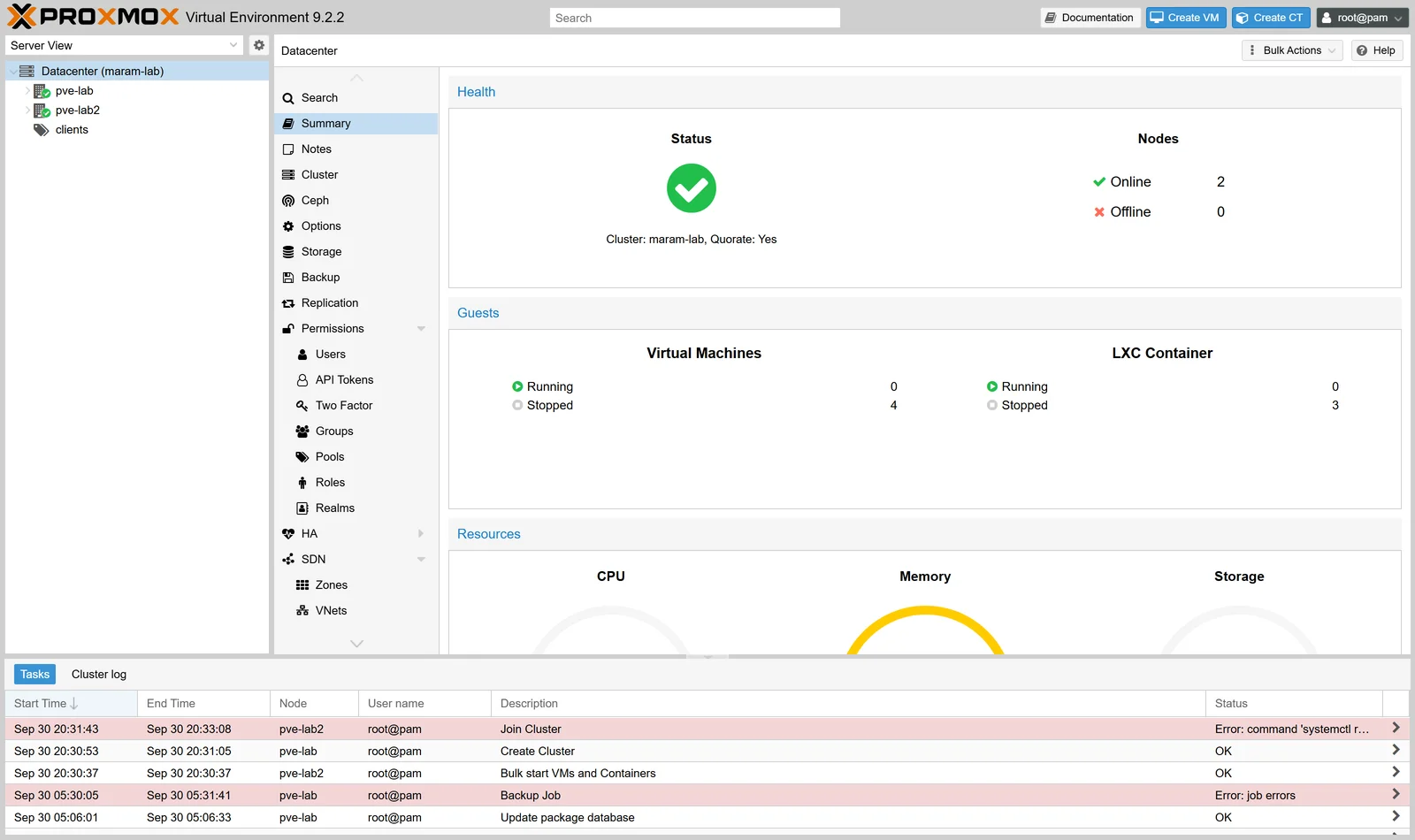Click the Groups icon
Image resolution: width=1415 pixels, height=840 pixels.
pyautogui.click(x=302, y=431)
